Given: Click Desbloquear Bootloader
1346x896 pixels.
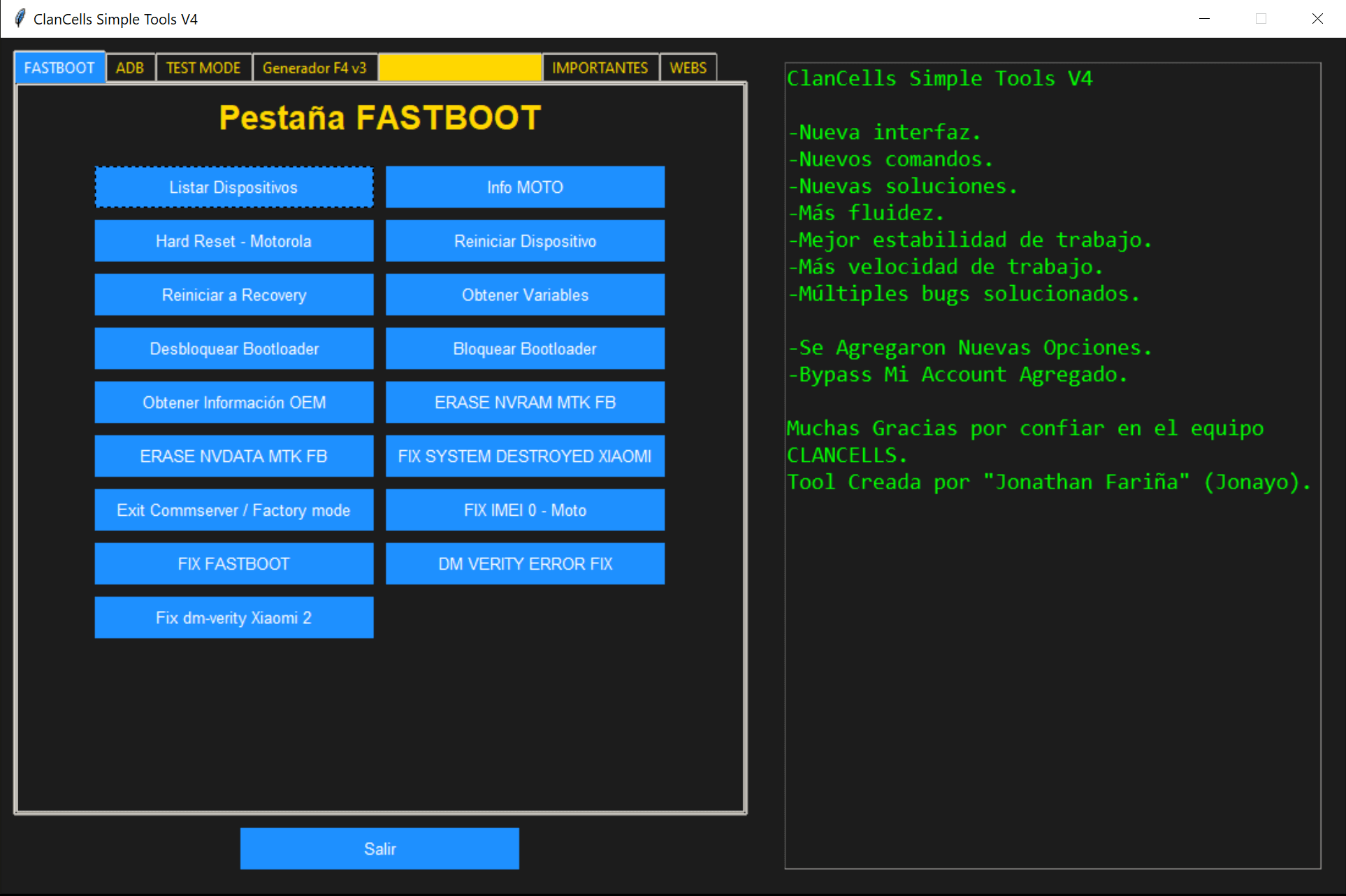Looking at the screenshot, I should 233,349.
